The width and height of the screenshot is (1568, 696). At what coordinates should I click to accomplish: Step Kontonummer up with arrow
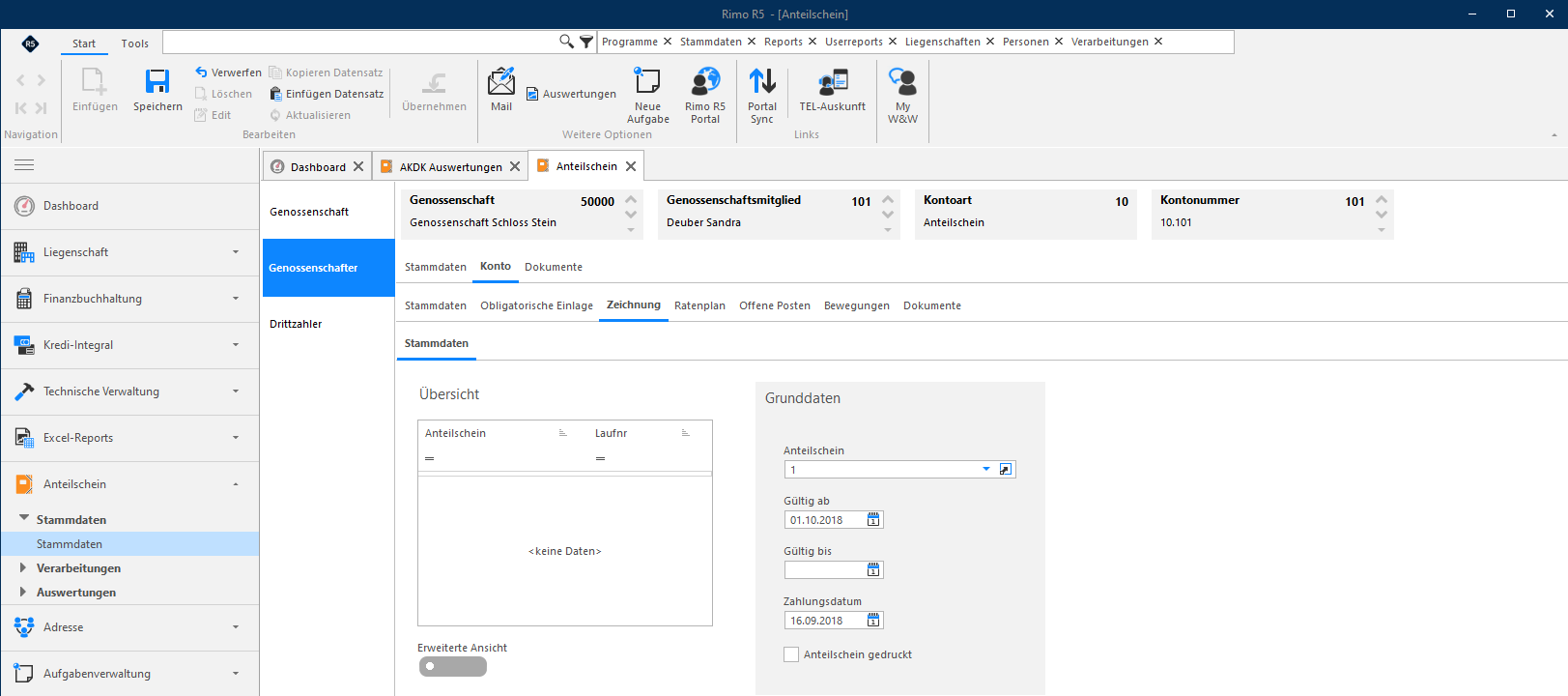click(1382, 200)
